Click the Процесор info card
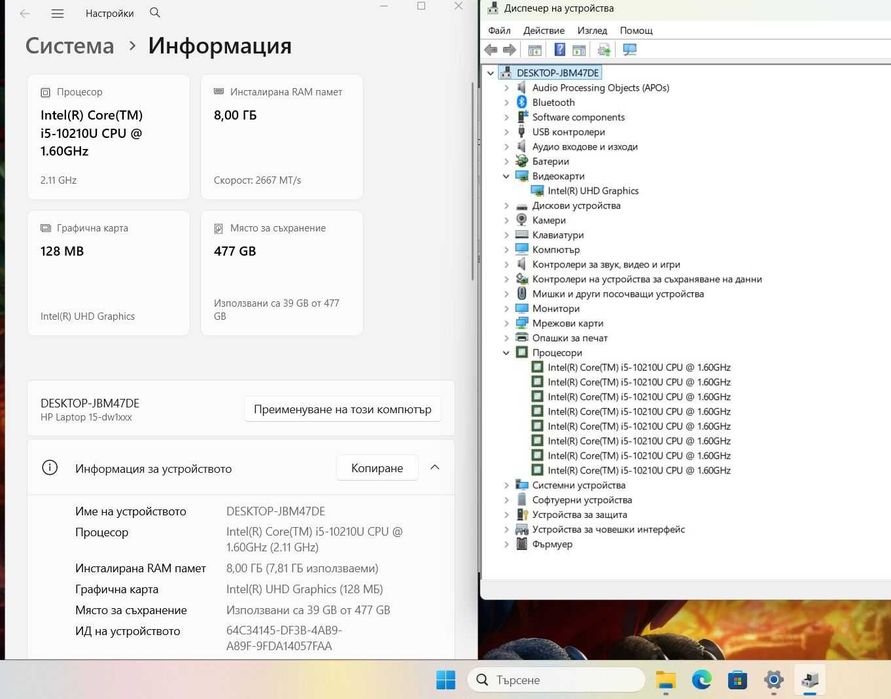This screenshot has width=891, height=699. click(x=109, y=137)
